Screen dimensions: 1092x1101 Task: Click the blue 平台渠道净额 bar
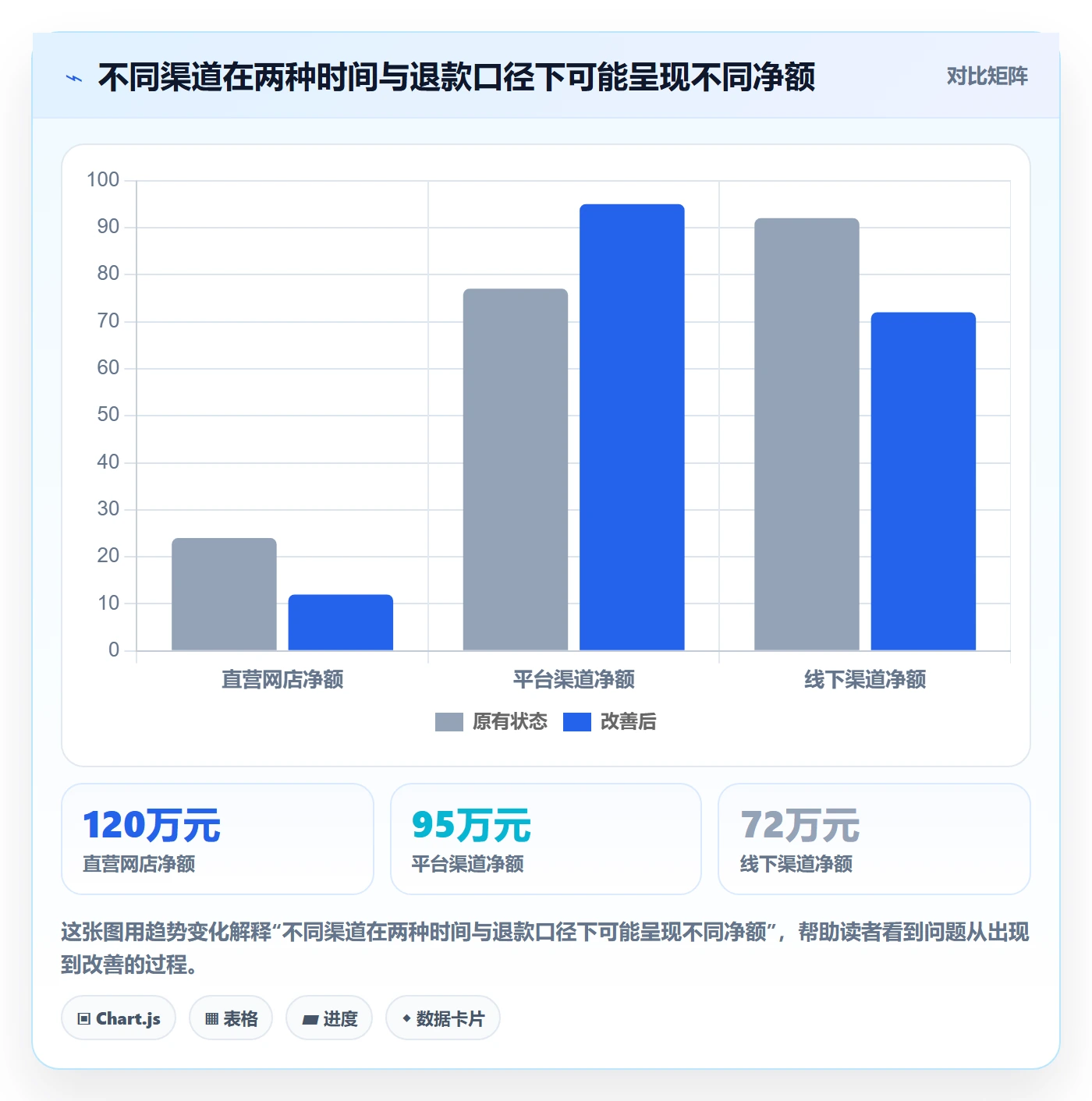click(x=632, y=427)
